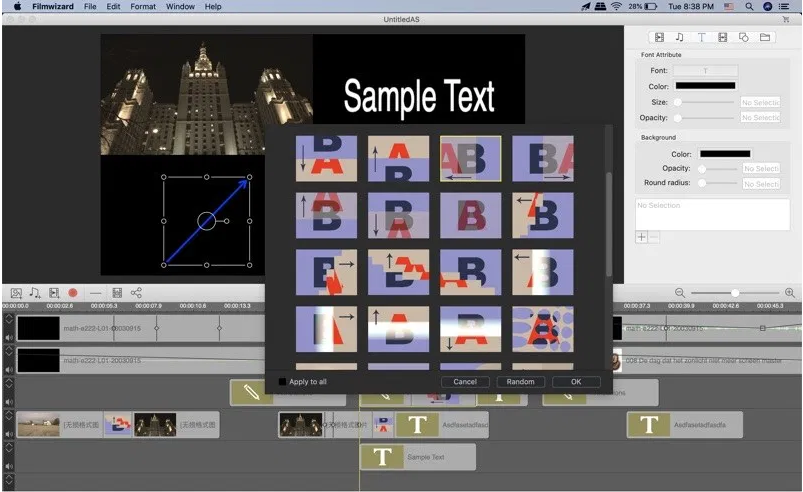Click the Random button in transition dialog

pos(521,382)
